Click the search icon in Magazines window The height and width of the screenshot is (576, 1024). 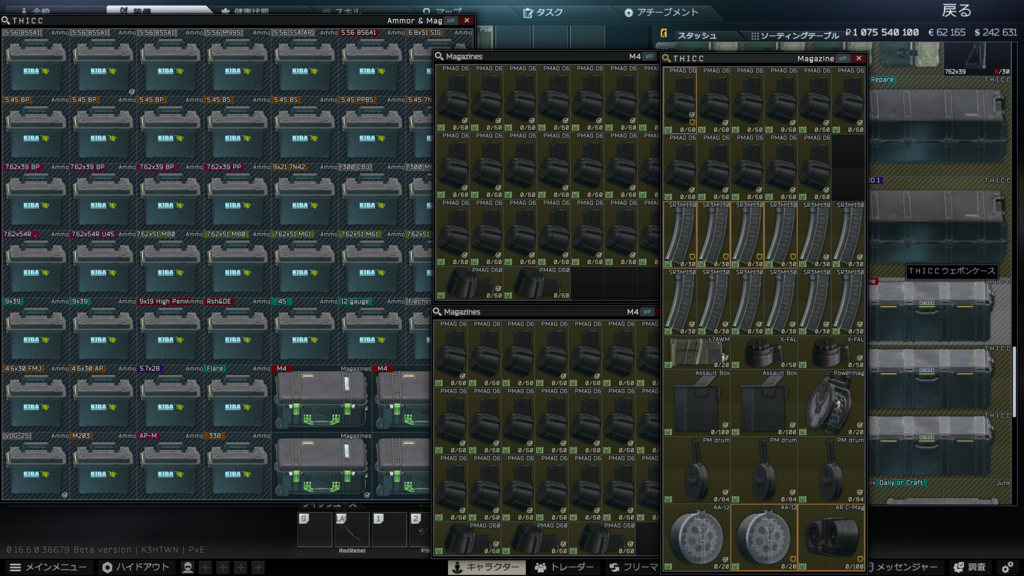point(439,57)
